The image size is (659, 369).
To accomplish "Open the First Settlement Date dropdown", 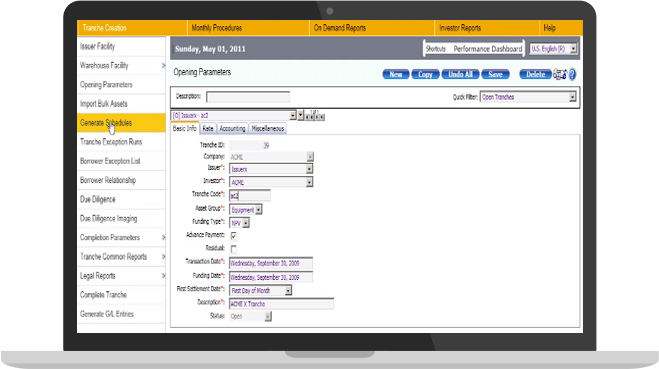I will [x=261, y=290].
